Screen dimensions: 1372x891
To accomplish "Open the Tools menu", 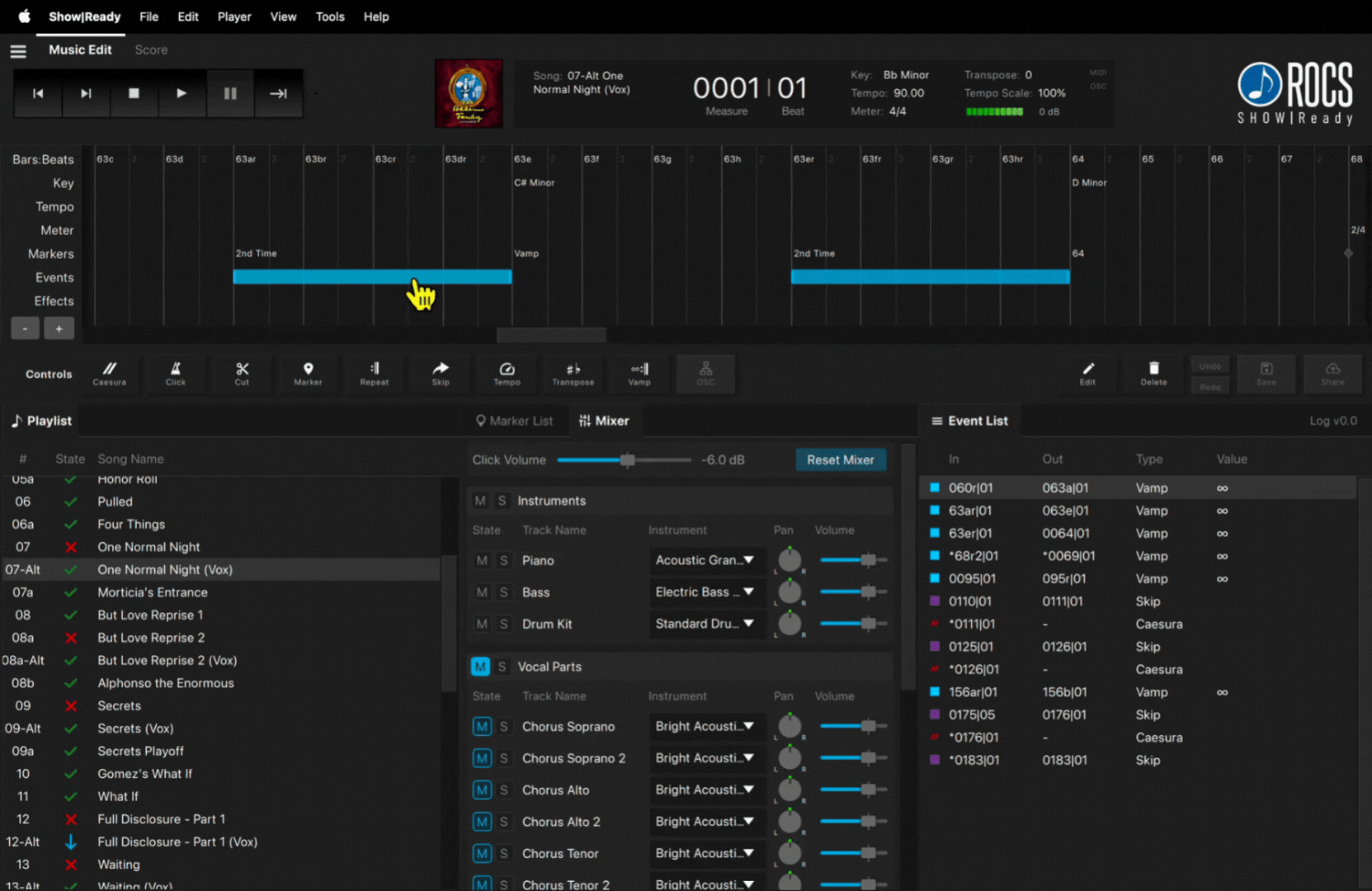I will coord(330,16).
